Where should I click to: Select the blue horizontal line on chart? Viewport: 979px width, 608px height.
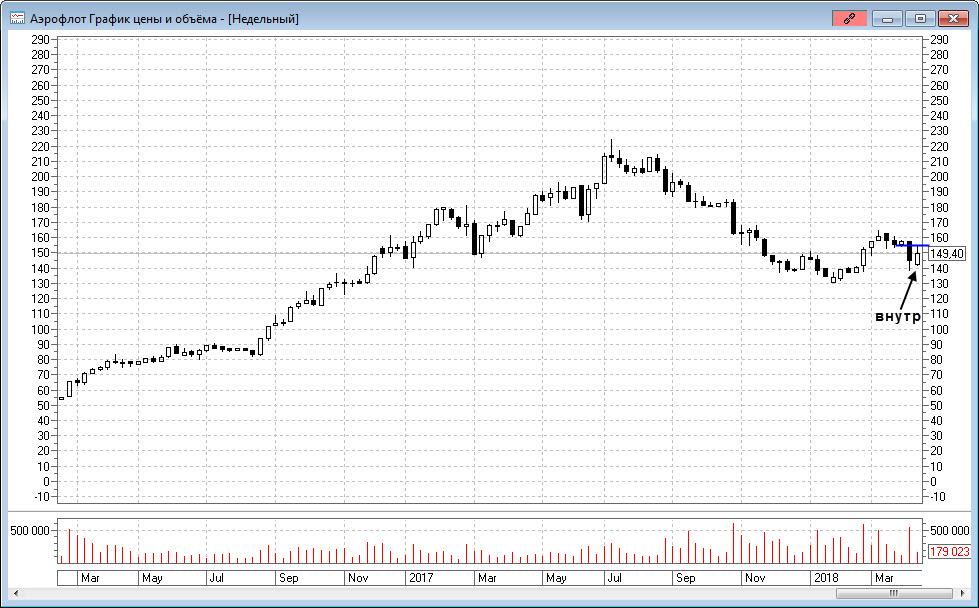click(920, 245)
